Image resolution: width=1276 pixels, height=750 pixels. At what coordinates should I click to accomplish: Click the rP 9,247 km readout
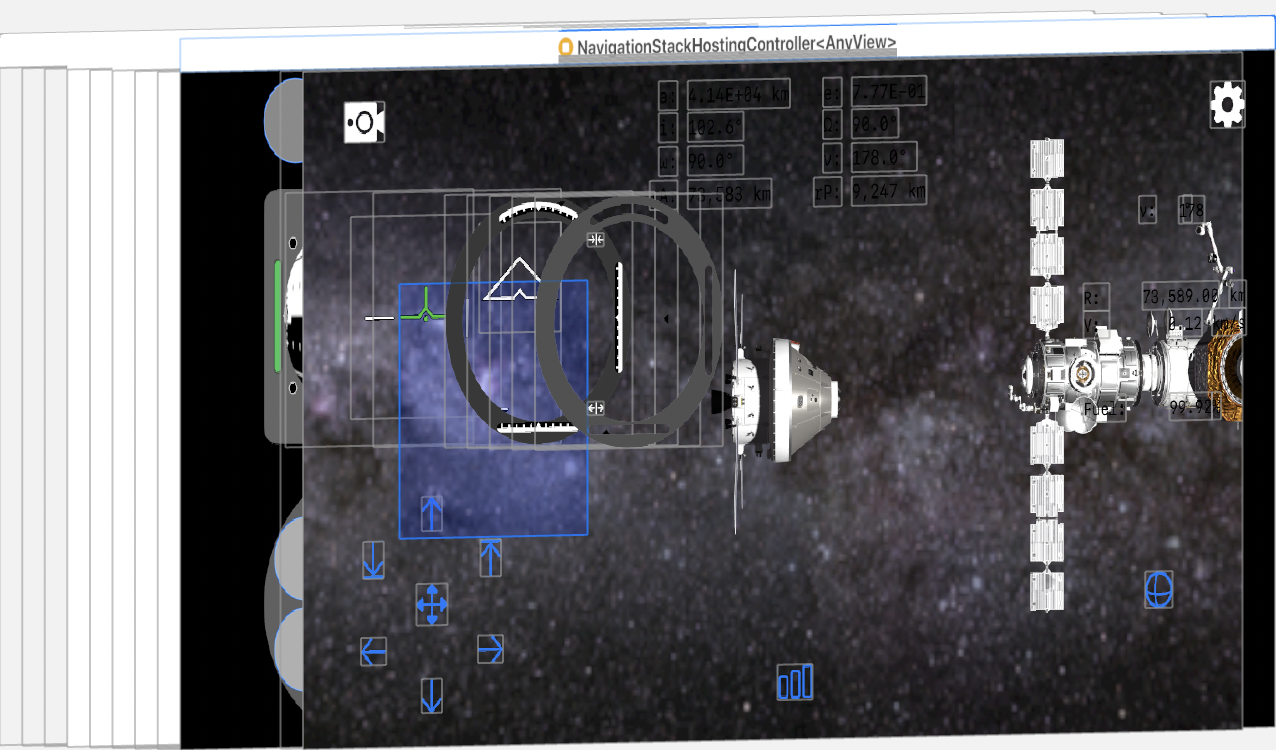pos(888,190)
